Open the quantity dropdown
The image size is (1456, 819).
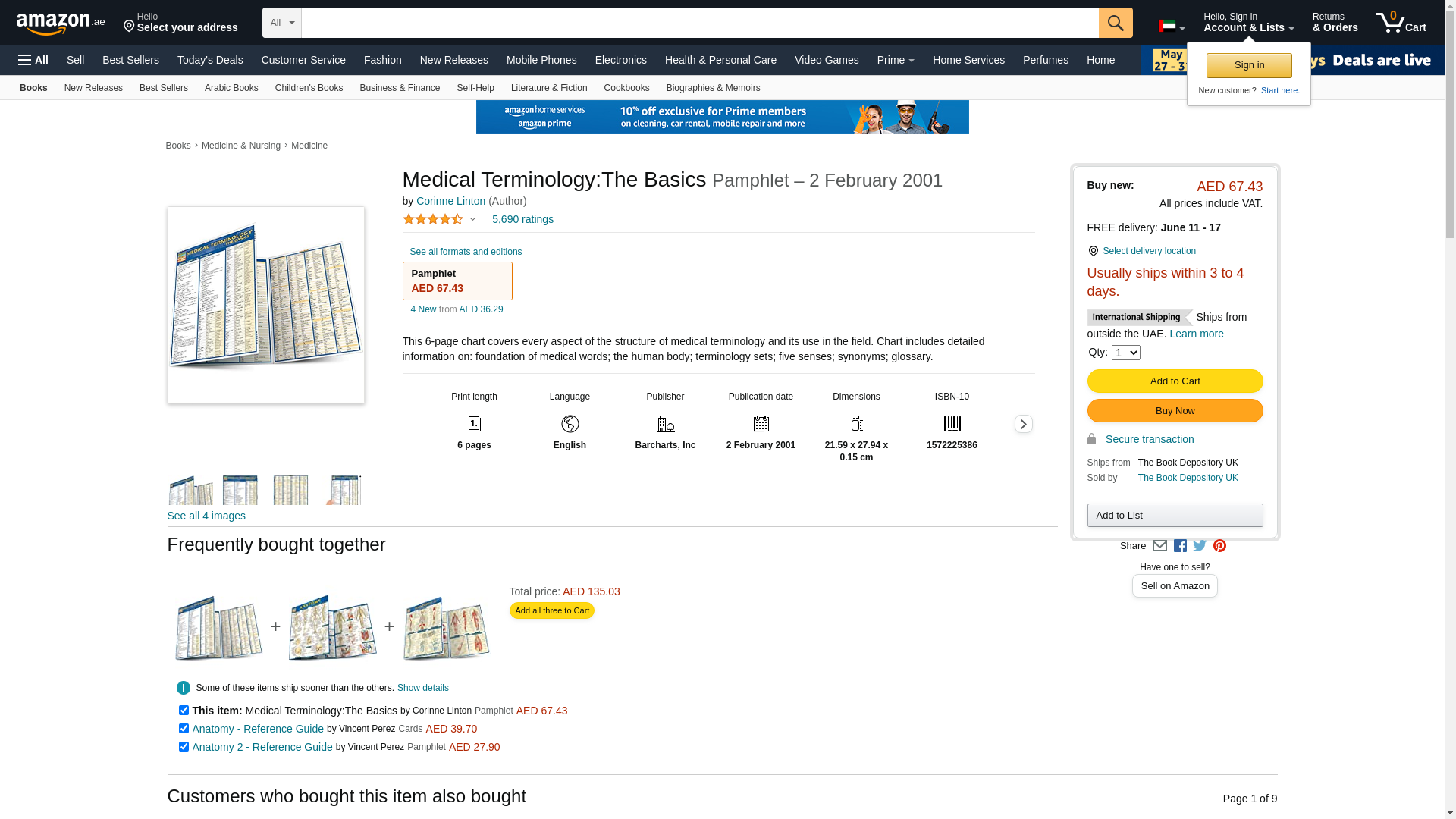tap(1125, 353)
